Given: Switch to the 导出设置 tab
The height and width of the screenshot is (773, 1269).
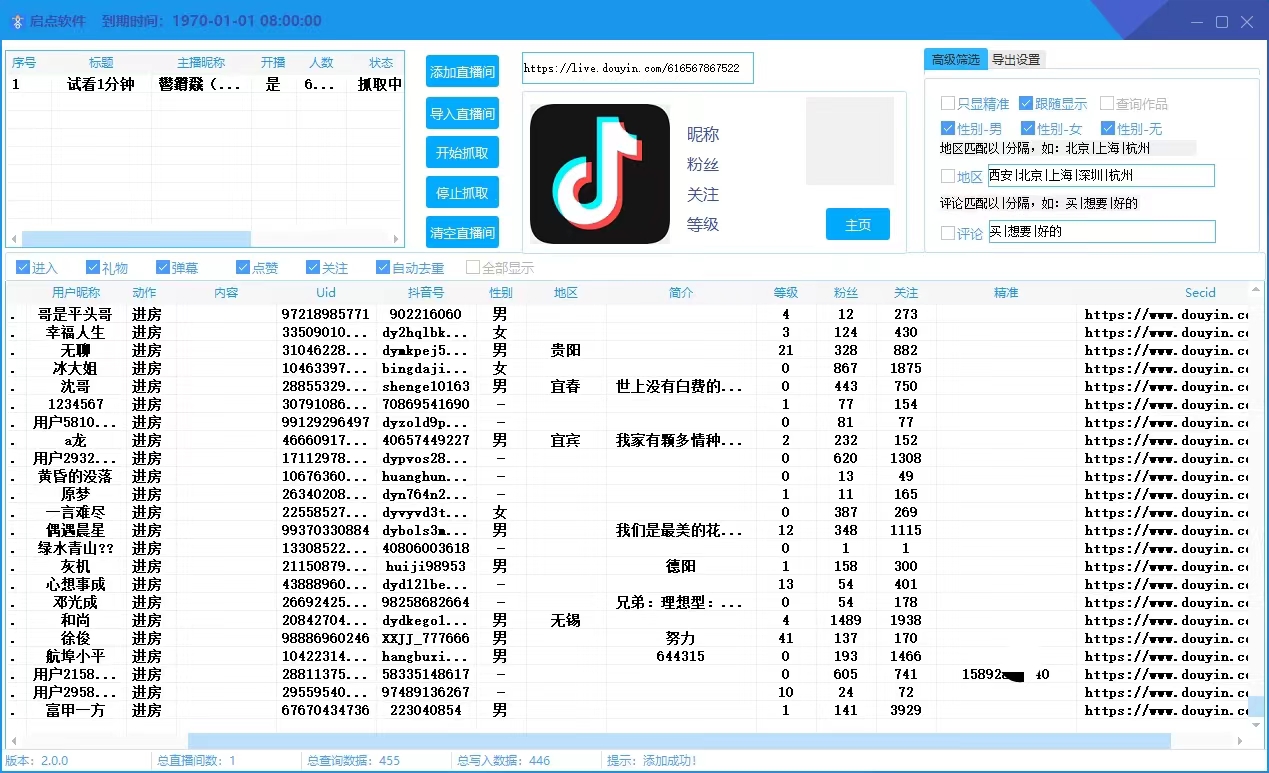Looking at the screenshot, I should [x=1016, y=59].
